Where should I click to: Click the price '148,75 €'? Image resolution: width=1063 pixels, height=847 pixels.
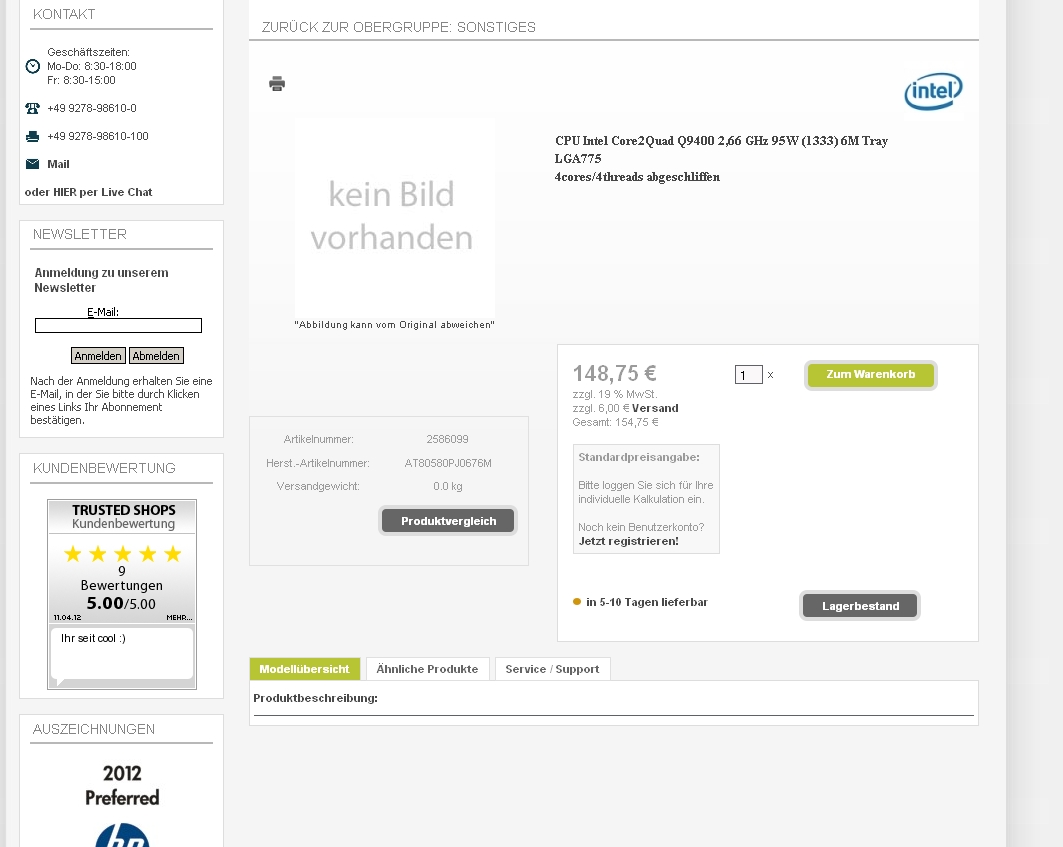pyautogui.click(x=614, y=374)
